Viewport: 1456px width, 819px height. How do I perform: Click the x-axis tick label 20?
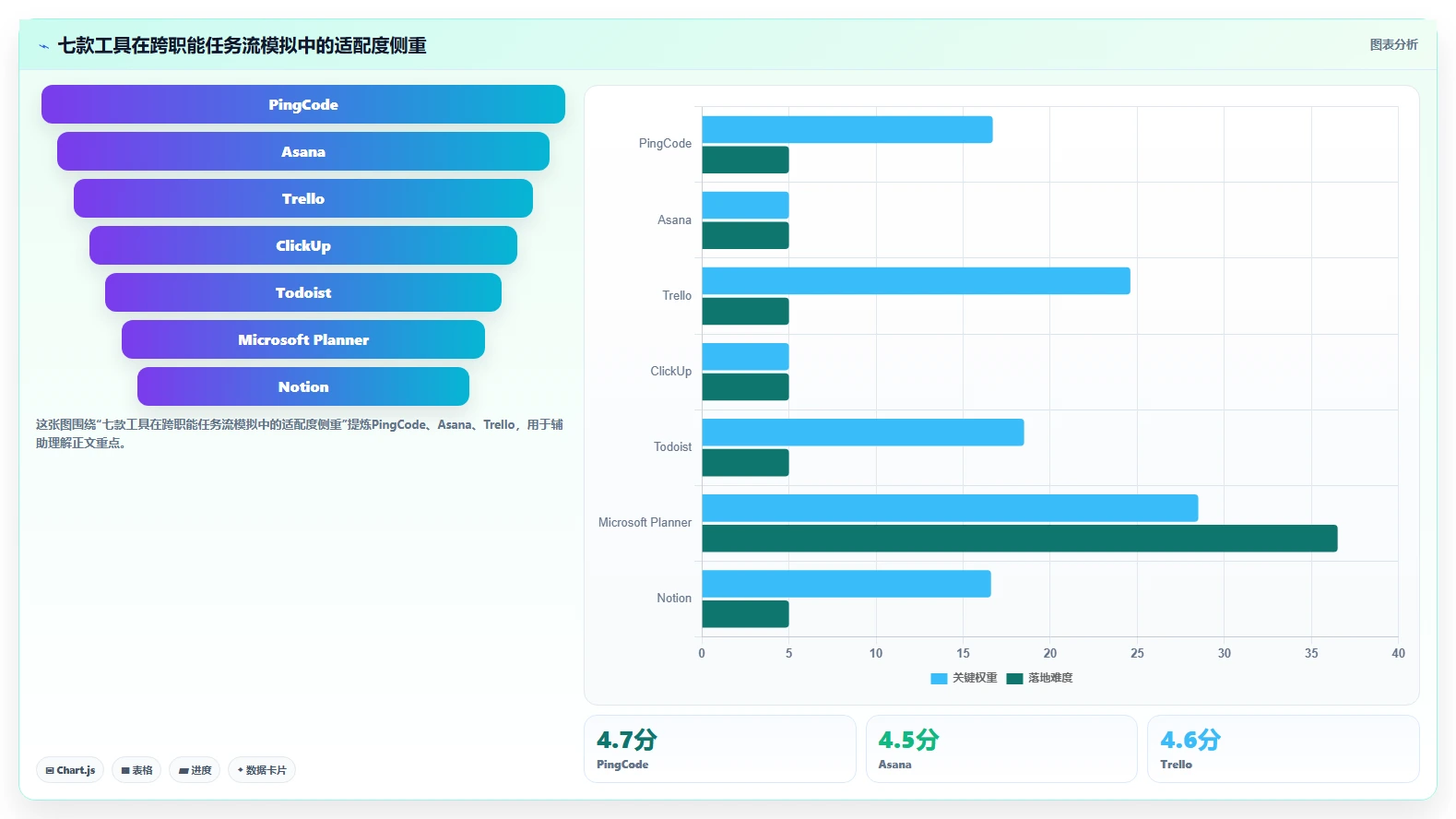(1050, 653)
